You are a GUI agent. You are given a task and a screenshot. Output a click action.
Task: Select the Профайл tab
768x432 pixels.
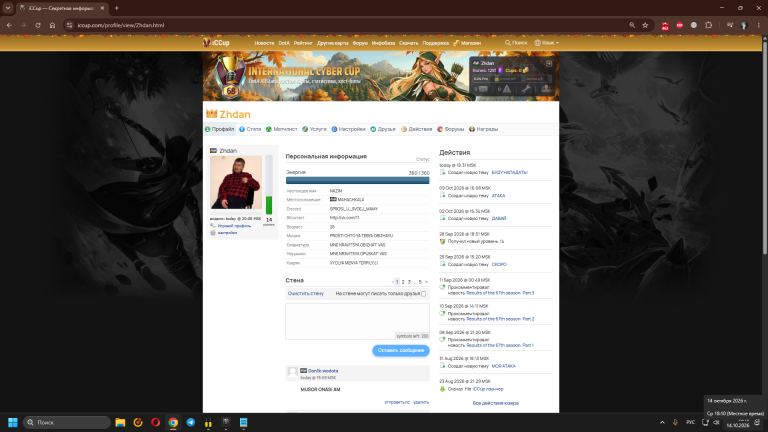219,129
